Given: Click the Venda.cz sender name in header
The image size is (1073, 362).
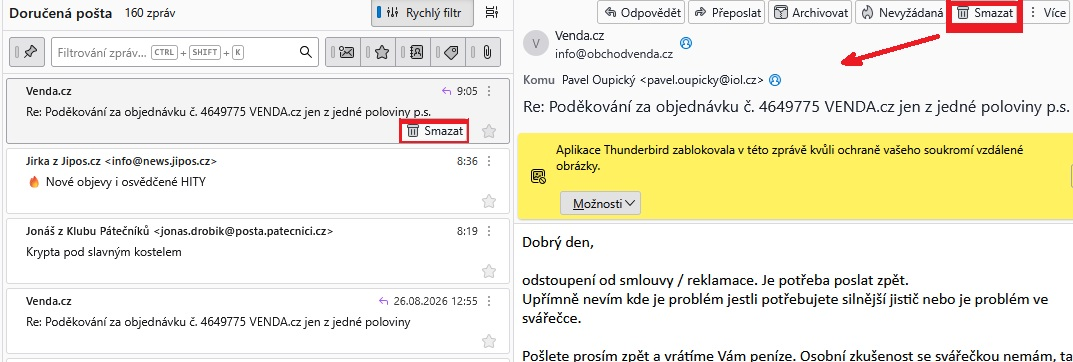Looking at the screenshot, I should 580,35.
